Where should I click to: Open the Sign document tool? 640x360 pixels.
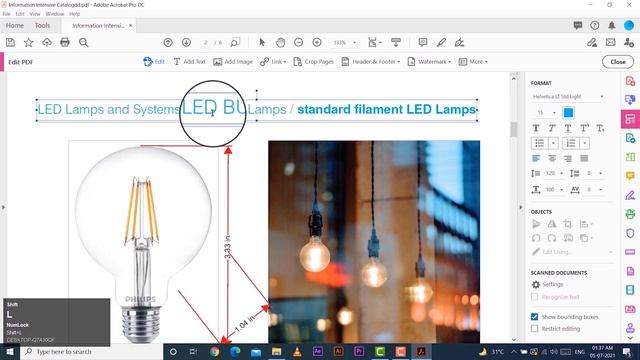tap(460, 42)
